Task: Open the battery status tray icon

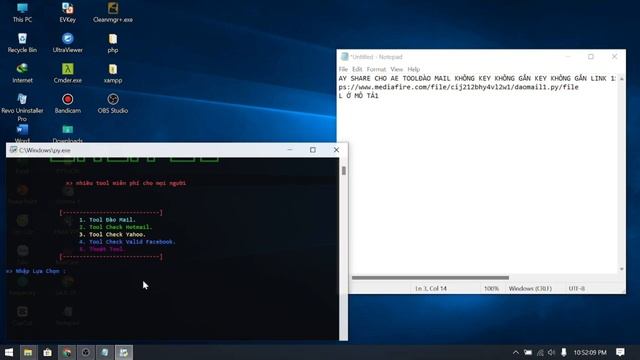Action: pyautogui.click(x=528, y=352)
